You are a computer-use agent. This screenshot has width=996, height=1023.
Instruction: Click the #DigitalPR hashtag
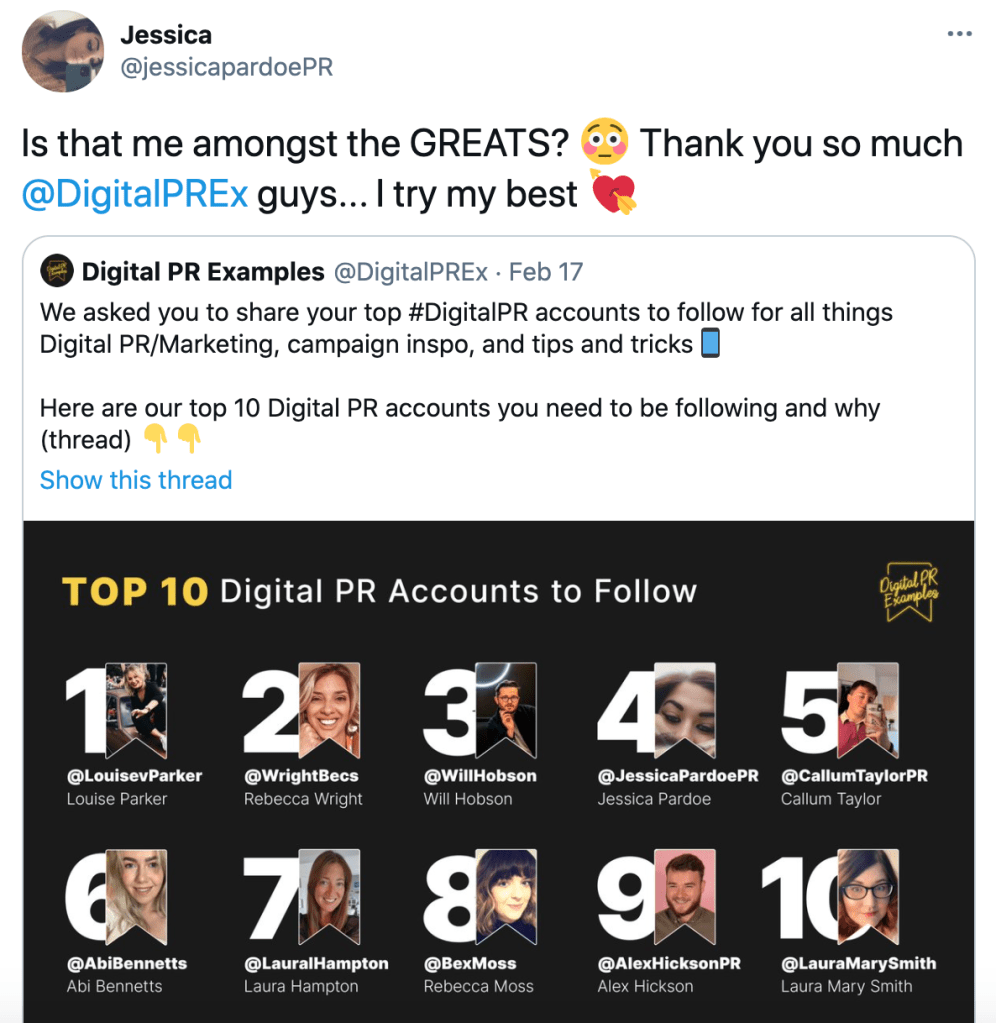tap(467, 312)
